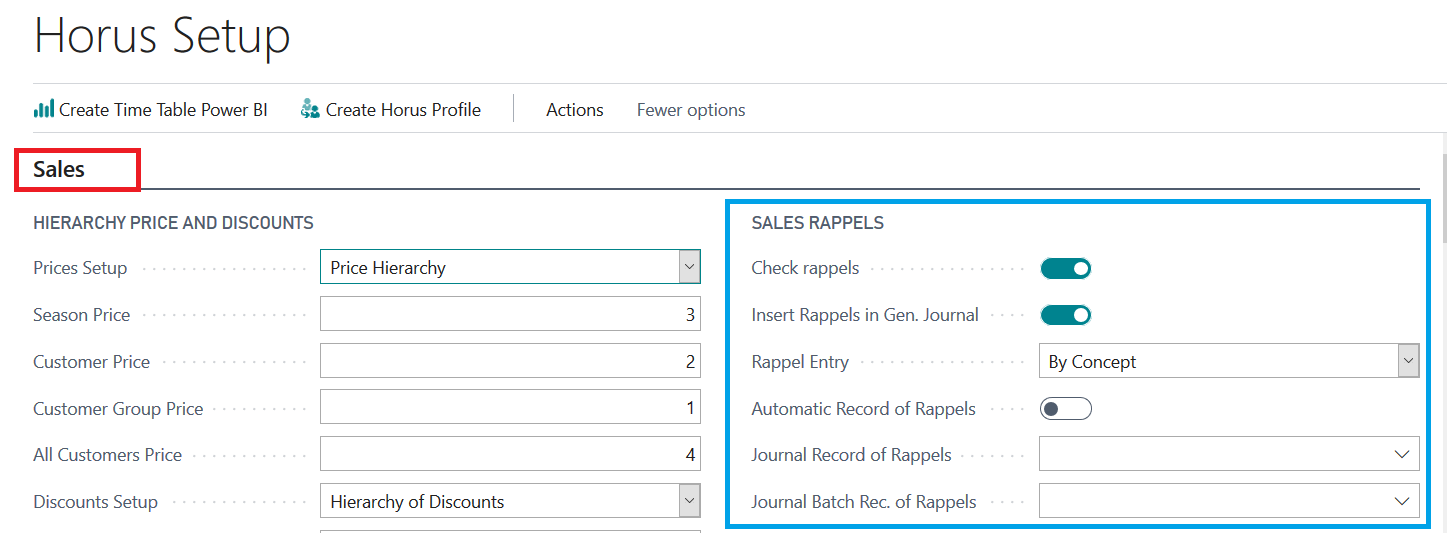The image size is (1447, 533).
Task: Click the Discounts Setup label
Action: pos(95,502)
